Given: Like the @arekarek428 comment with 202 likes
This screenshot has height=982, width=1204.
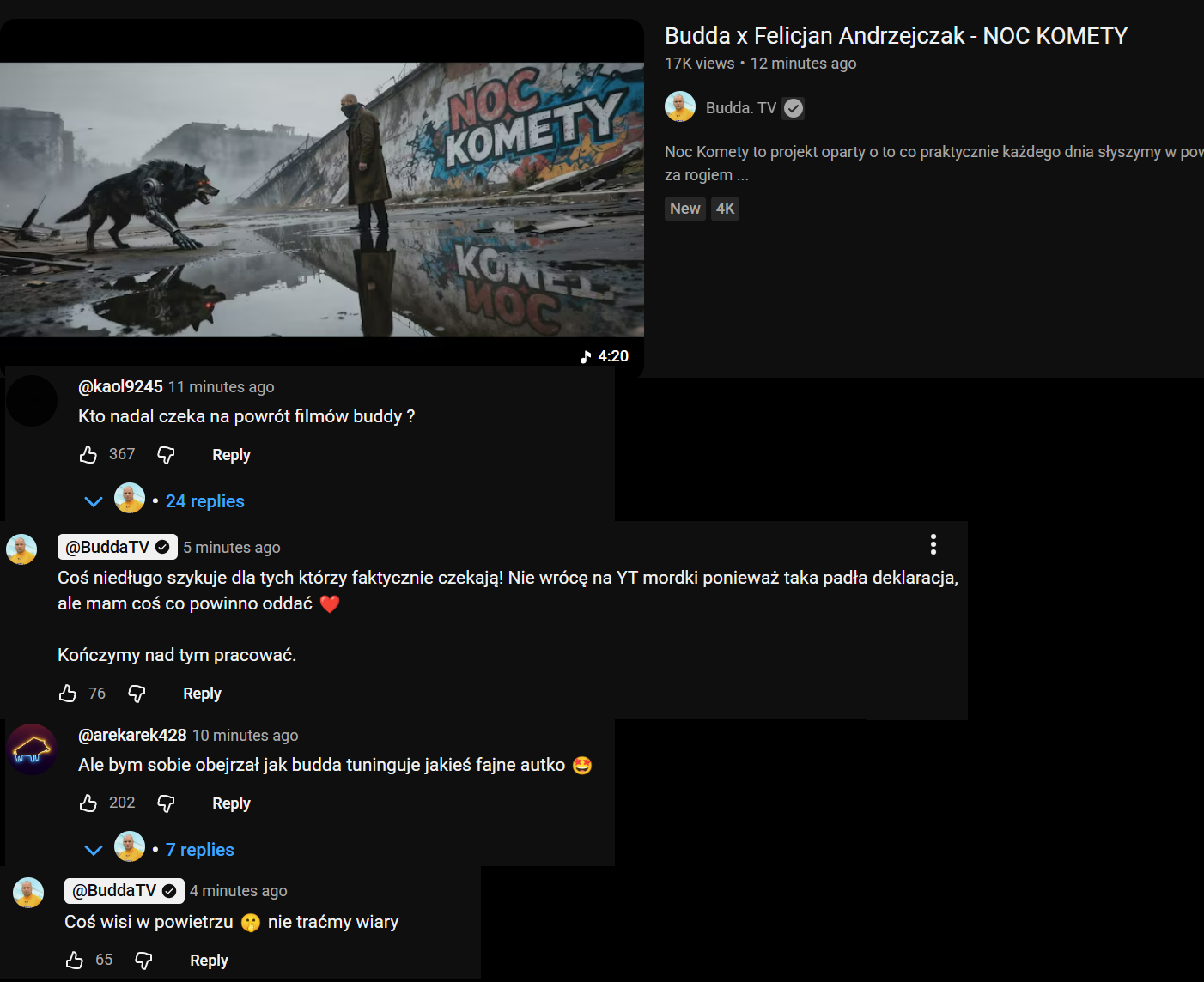Looking at the screenshot, I should (x=88, y=803).
